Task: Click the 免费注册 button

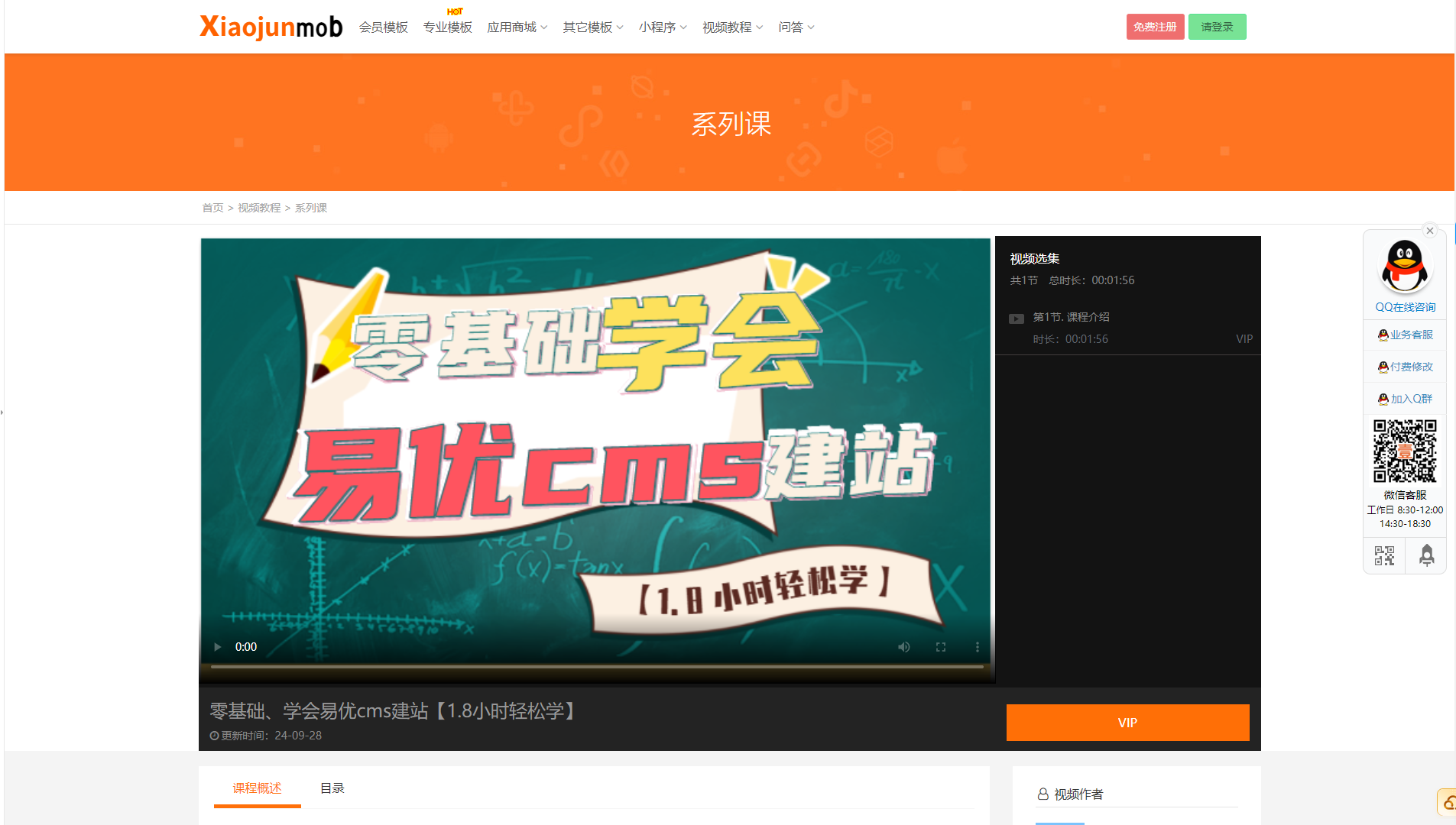Action: click(x=1155, y=27)
